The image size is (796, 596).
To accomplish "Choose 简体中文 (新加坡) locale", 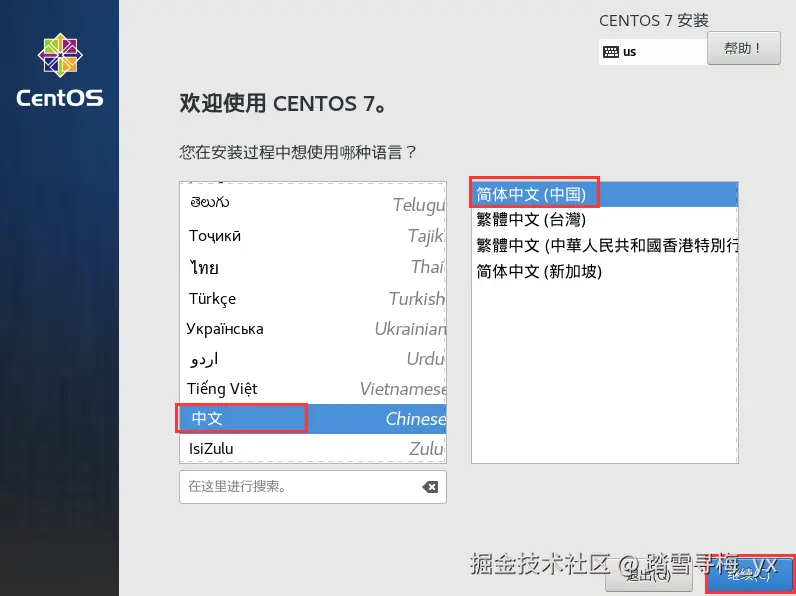I will pyautogui.click(x=605, y=271).
